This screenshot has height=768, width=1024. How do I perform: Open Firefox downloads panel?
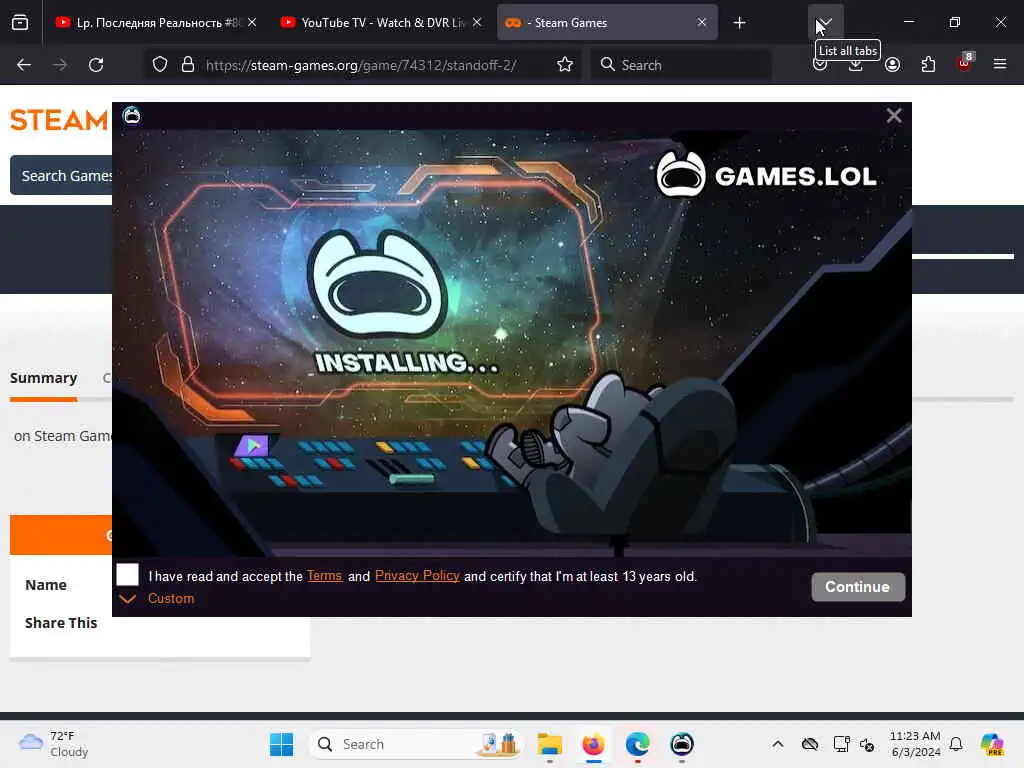coord(856,65)
